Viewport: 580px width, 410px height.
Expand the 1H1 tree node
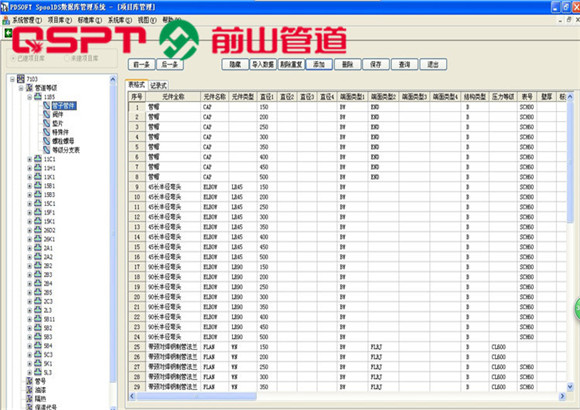point(30,168)
